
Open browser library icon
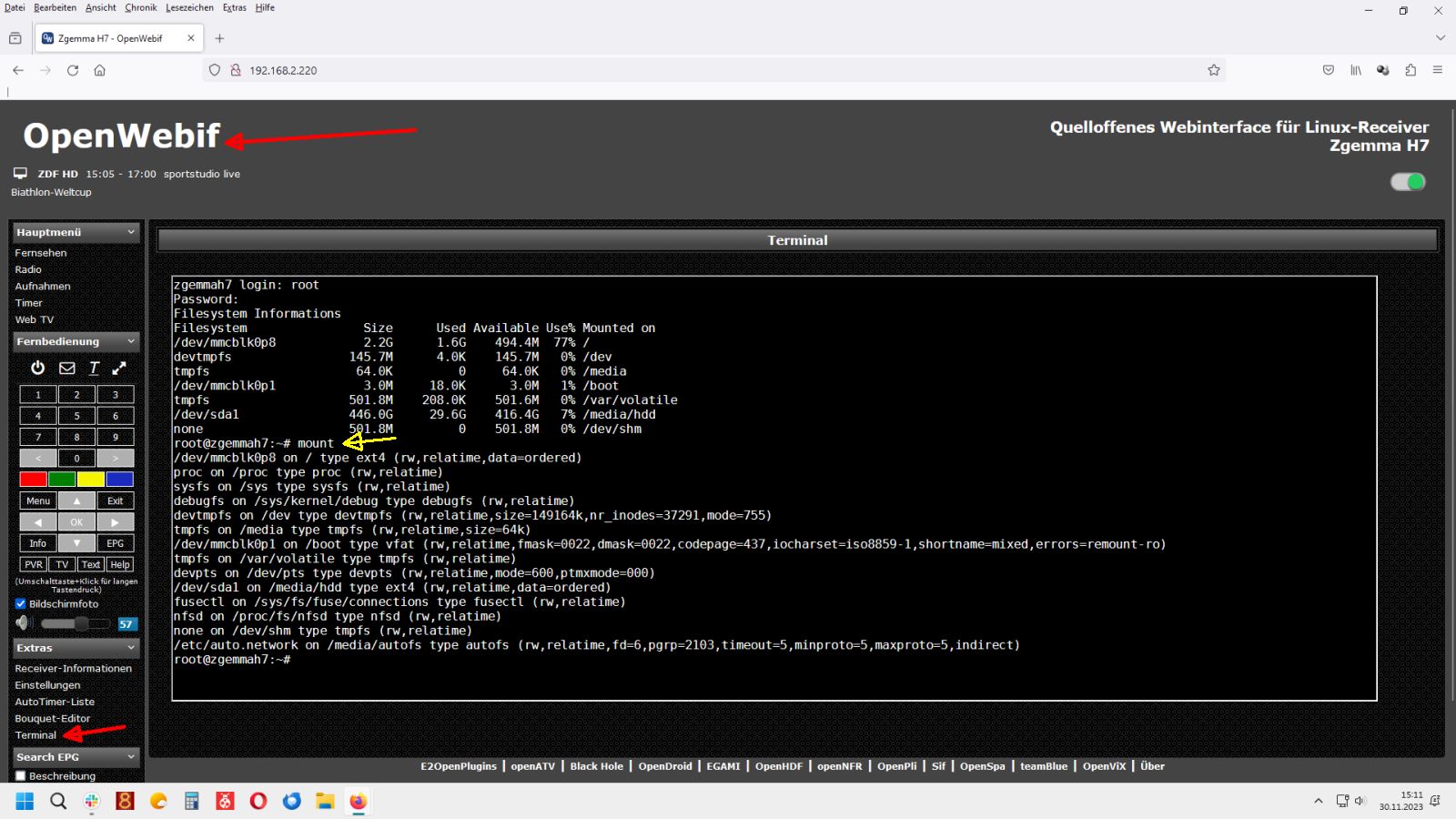pyautogui.click(x=1356, y=70)
